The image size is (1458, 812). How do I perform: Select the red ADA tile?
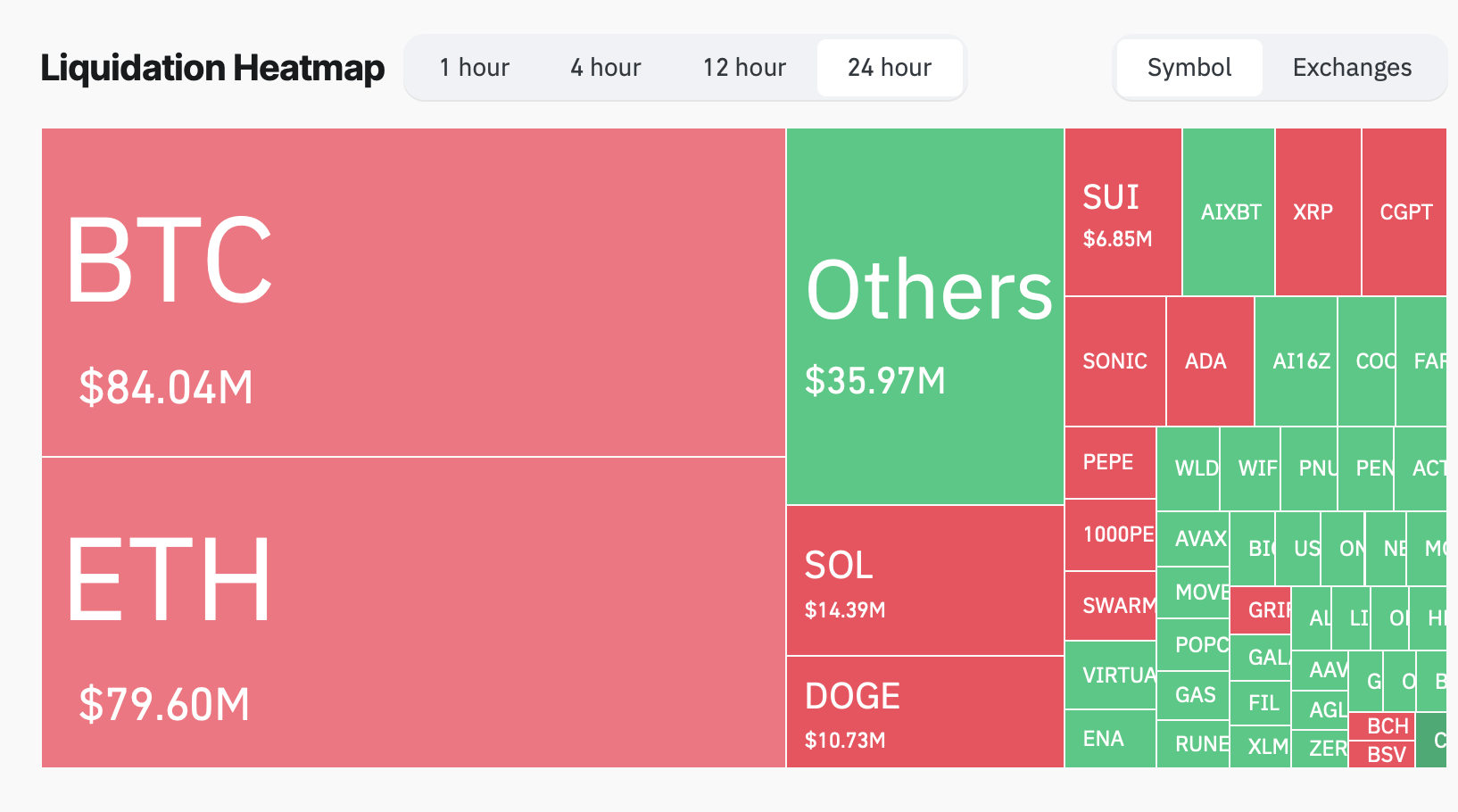[1209, 361]
